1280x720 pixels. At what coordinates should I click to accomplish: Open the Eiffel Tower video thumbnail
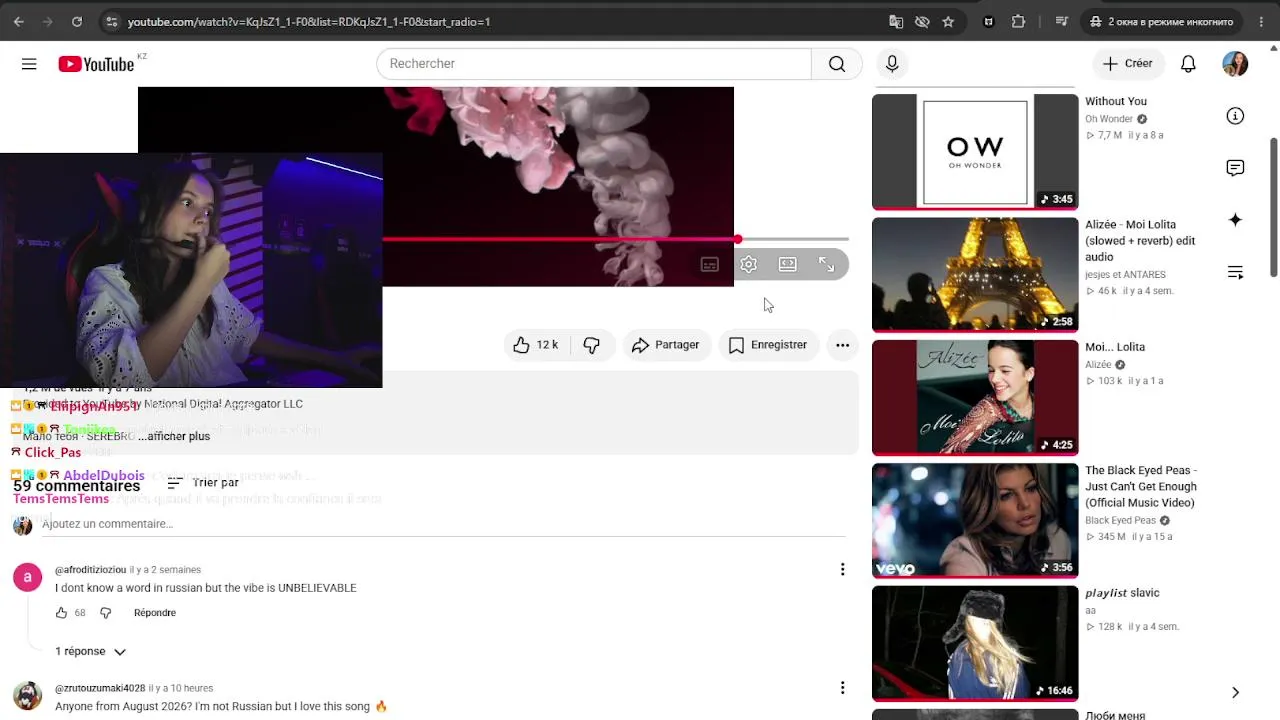tap(975, 275)
